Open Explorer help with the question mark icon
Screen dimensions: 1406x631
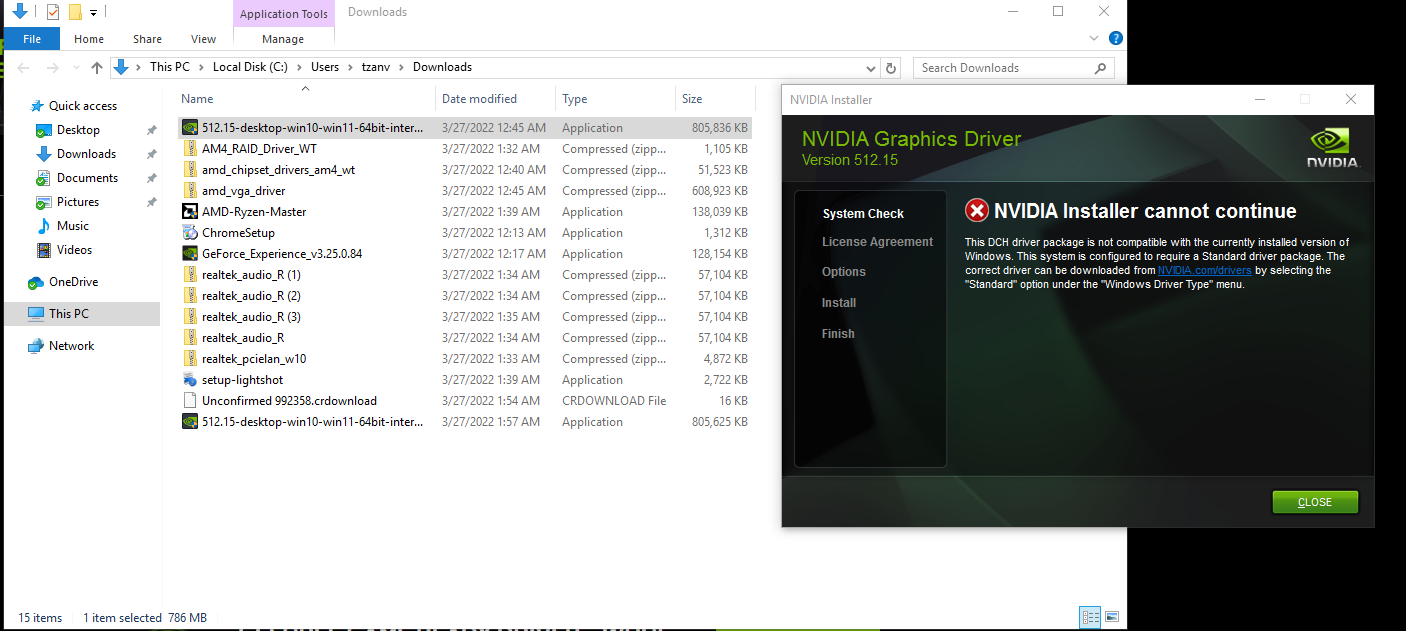point(1115,38)
